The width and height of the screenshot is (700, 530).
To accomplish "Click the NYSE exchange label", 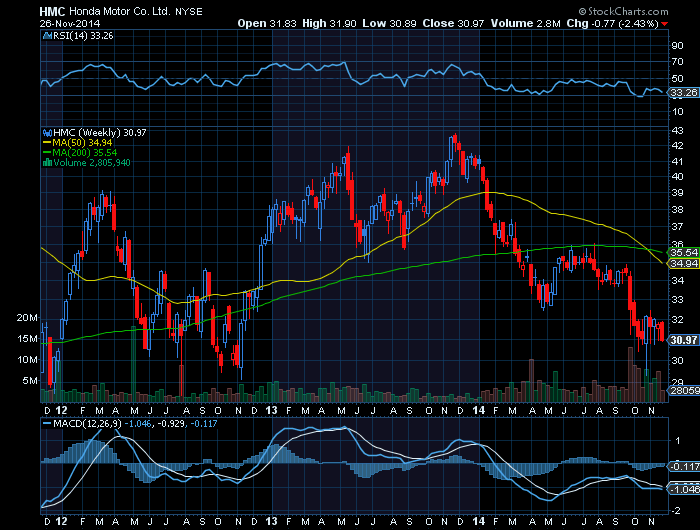I will point(188,12).
